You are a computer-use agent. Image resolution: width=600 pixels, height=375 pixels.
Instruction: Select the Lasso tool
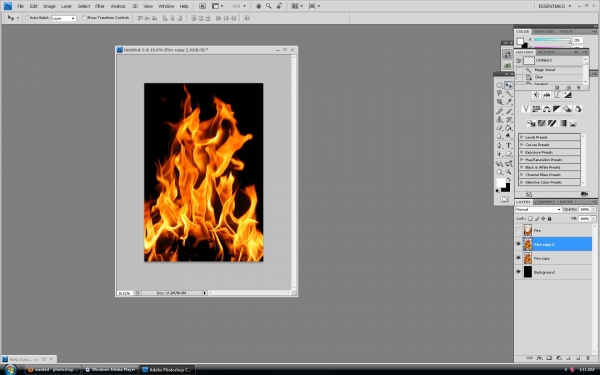pyautogui.click(x=499, y=93)
